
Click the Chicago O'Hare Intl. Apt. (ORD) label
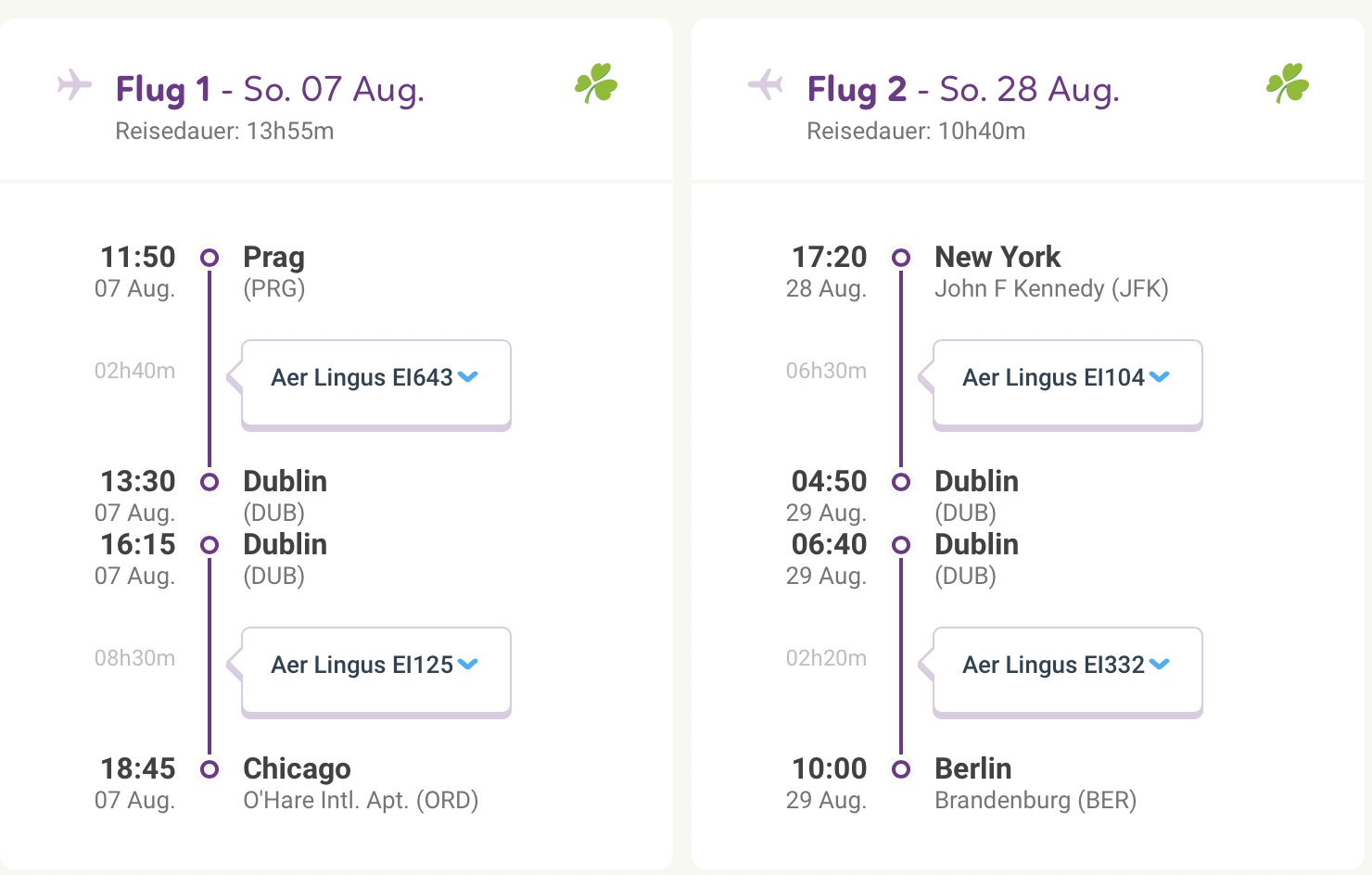coord(361,783)
